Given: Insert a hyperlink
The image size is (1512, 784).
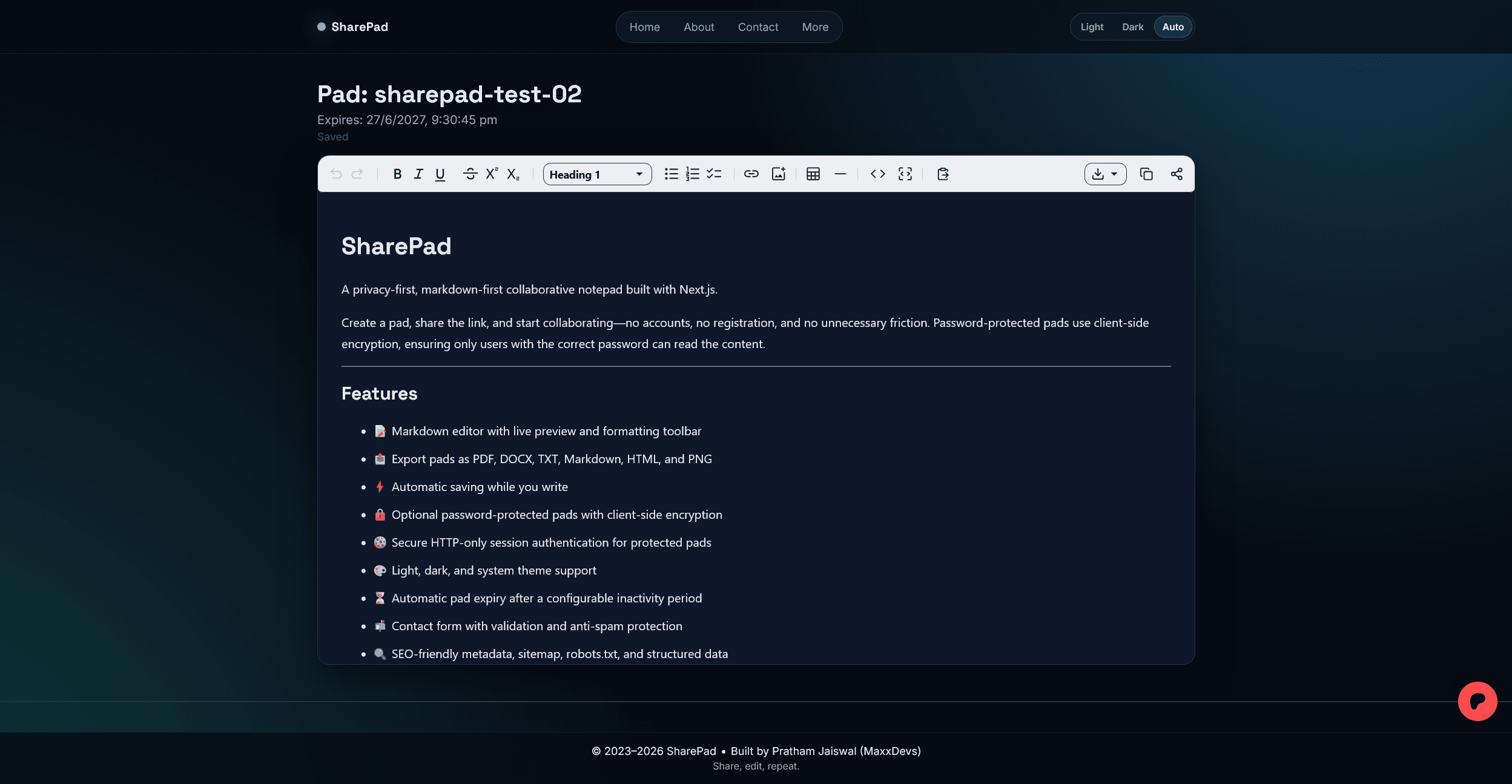Looking at the screenshot, I should (751, 174).
